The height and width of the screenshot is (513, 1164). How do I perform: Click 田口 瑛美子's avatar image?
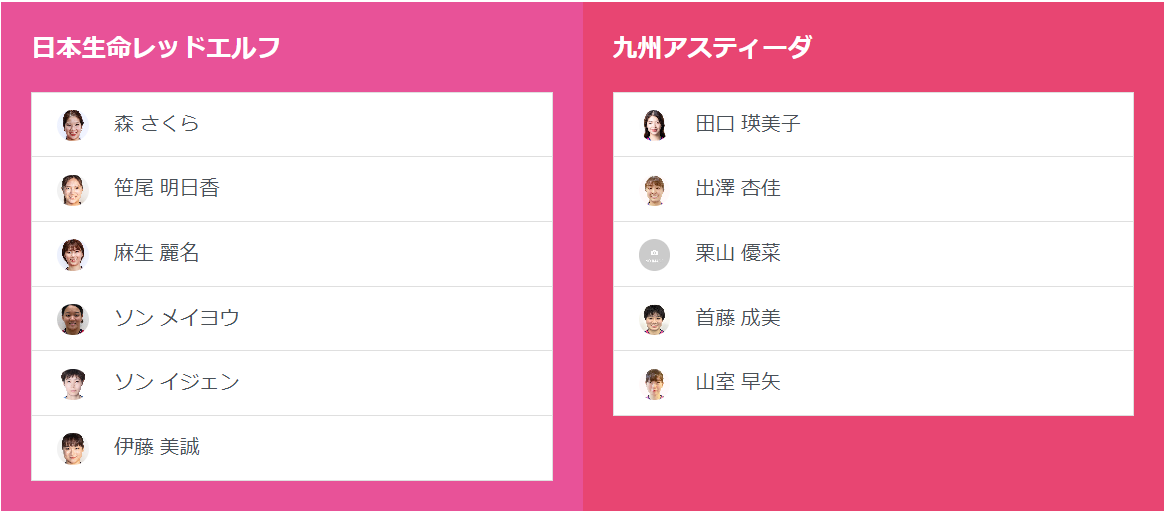point(654,125)
